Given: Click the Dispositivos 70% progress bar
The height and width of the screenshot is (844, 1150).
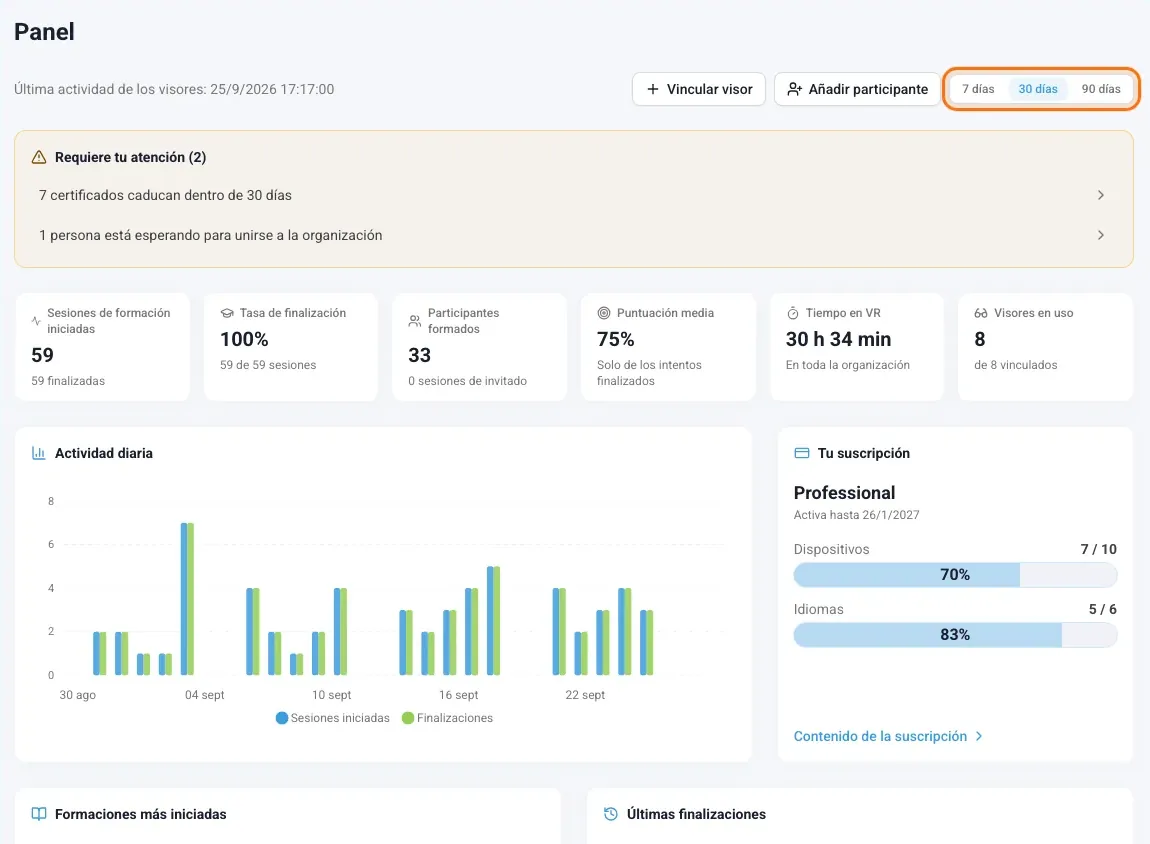Looking at the screenshot, I should [x=955, y=575].
